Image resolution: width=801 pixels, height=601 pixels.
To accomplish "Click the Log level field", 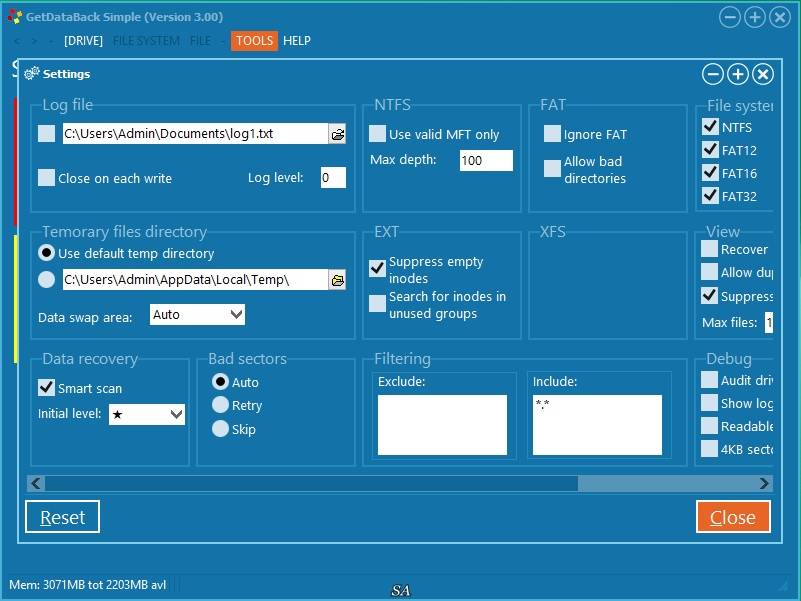I will pos(333,177).
